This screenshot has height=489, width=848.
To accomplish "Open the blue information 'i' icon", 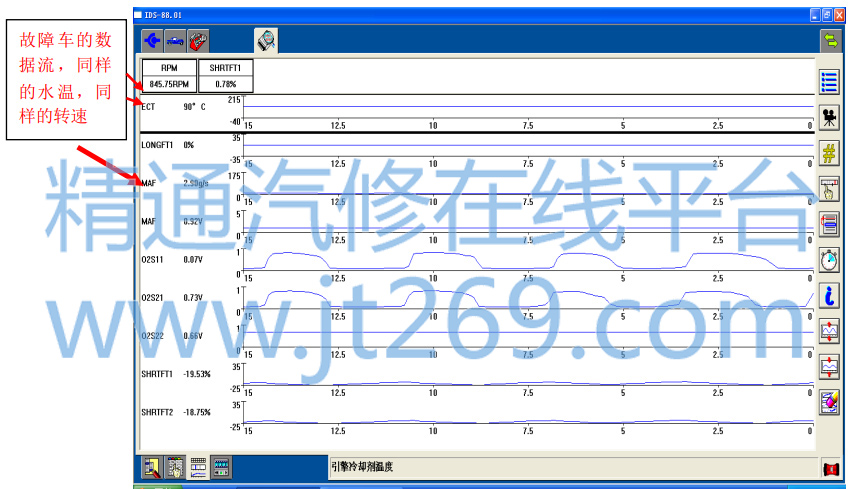I will (x=829, y=295).
